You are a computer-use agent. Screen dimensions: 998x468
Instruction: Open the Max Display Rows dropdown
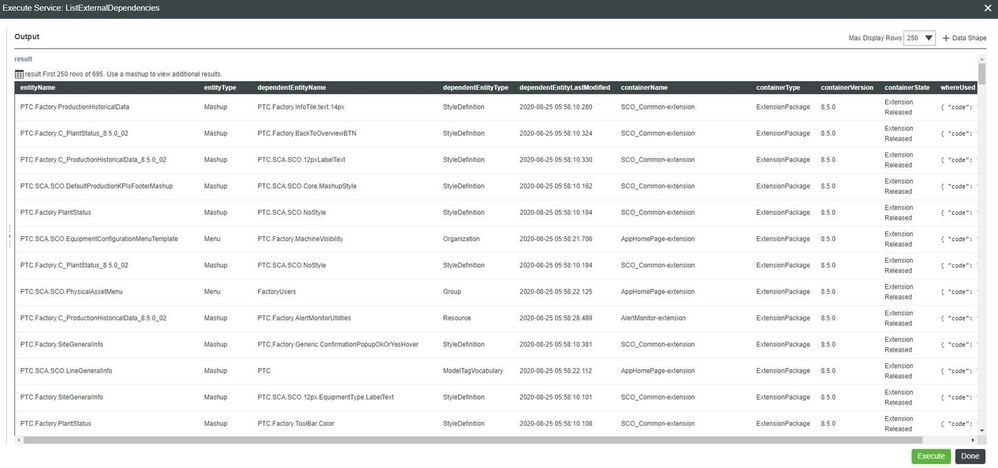(920, 38)
